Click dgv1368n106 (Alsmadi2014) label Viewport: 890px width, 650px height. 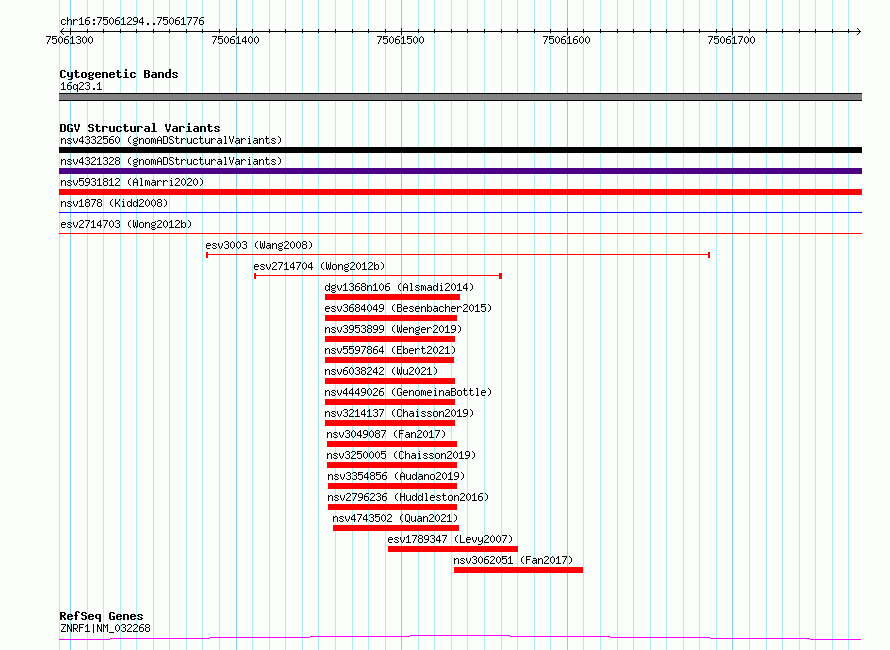[399, 287]
